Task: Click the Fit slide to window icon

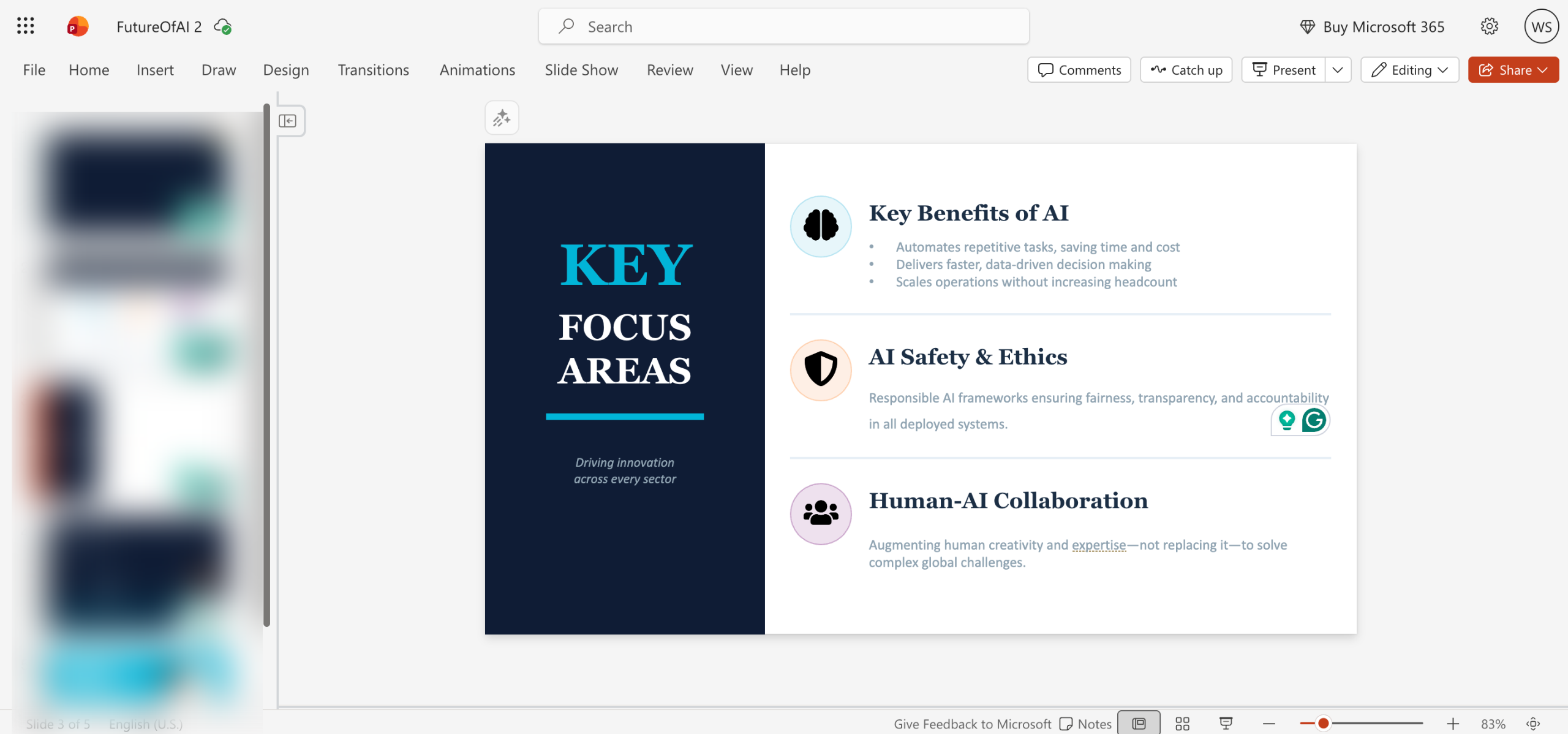Action: 1533,724
